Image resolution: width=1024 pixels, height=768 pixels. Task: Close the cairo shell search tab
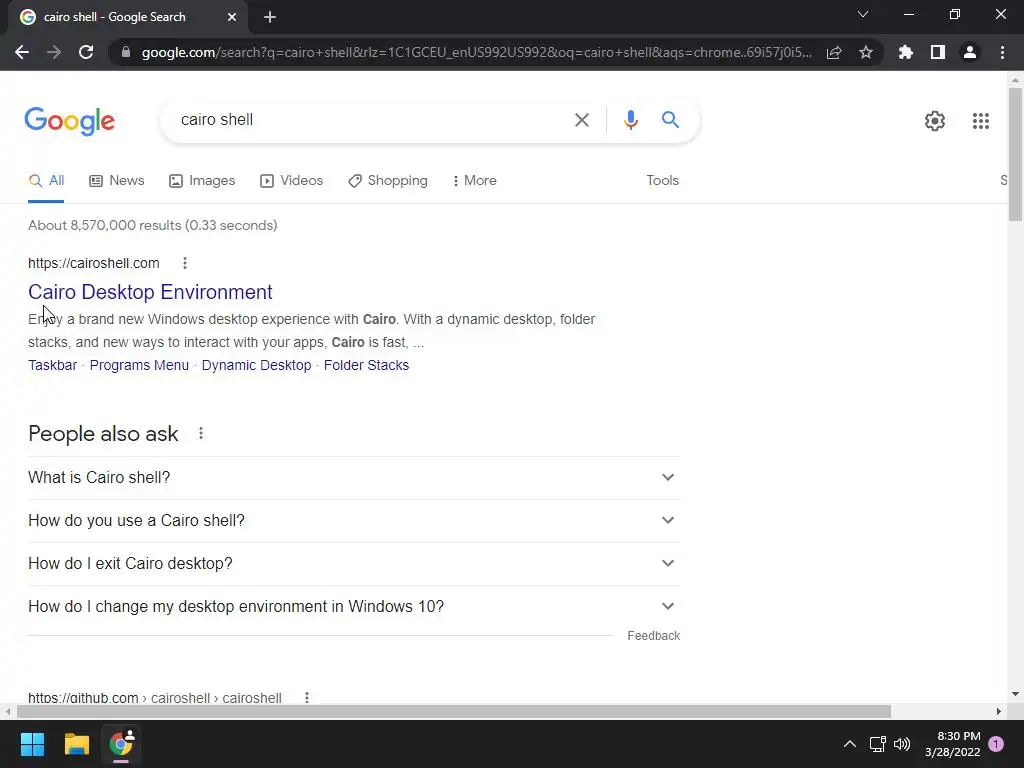tap(232, 17)
